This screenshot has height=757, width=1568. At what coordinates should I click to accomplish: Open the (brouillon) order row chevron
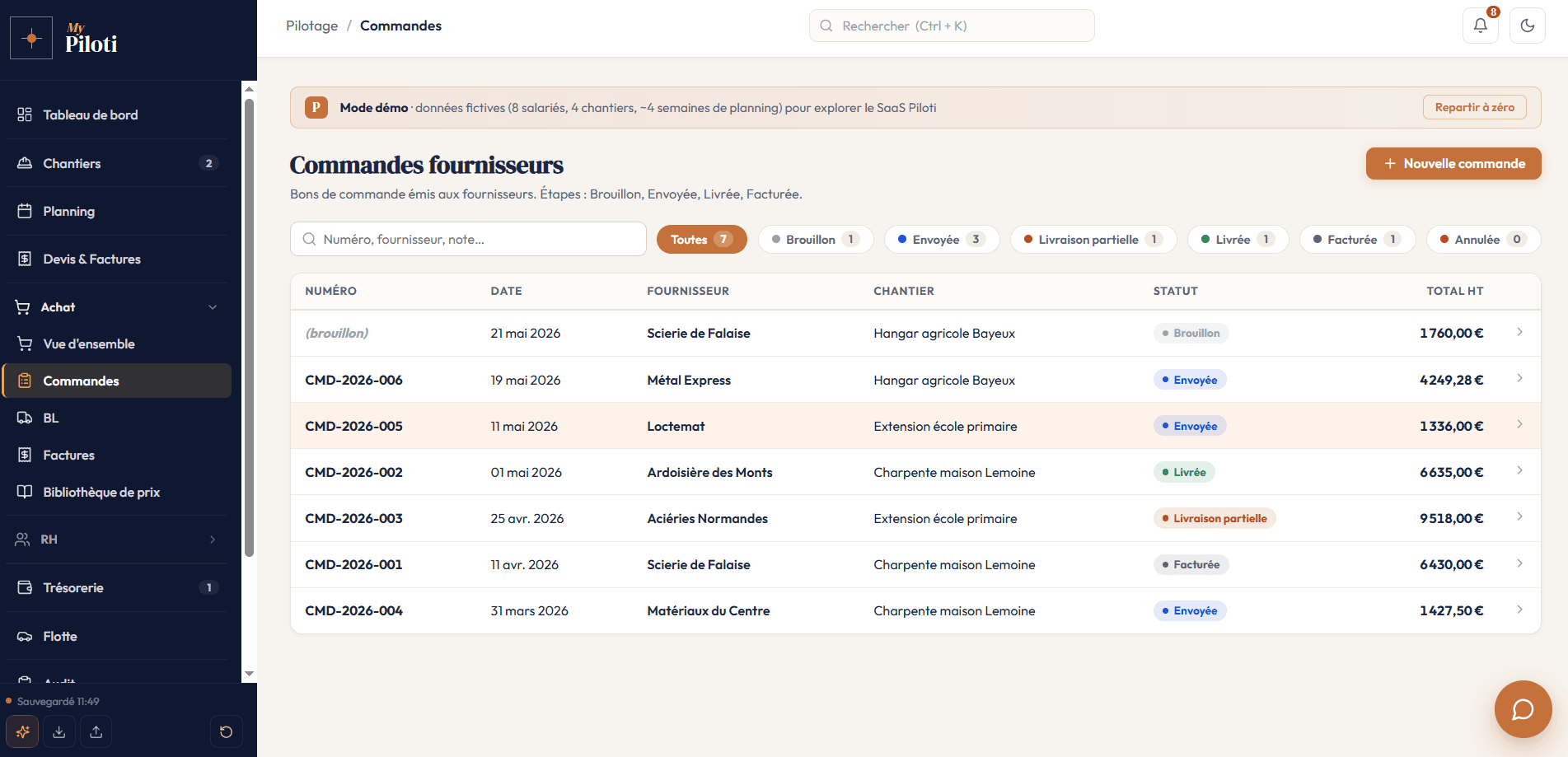pos(1519,332)
